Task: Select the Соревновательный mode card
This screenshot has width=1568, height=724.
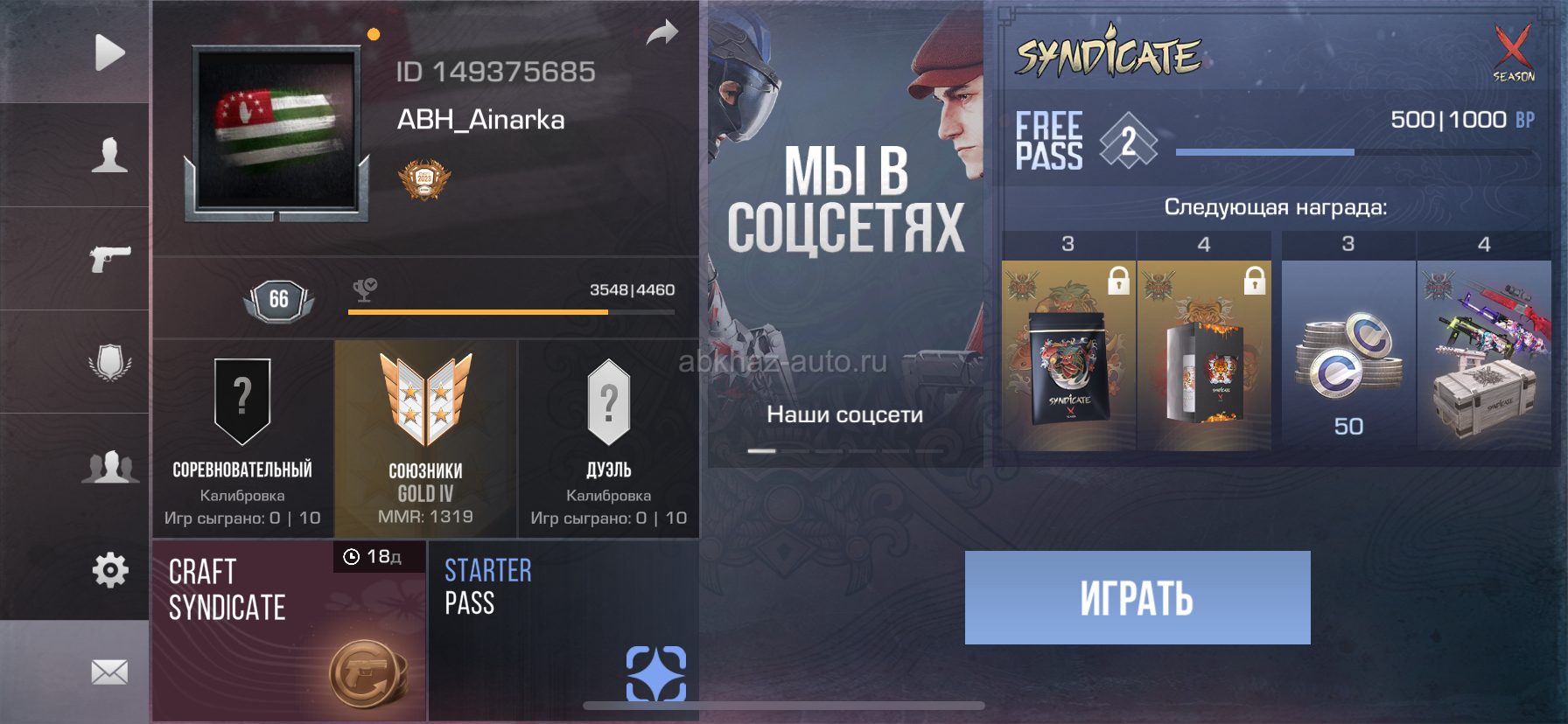Action: [243, 439]
